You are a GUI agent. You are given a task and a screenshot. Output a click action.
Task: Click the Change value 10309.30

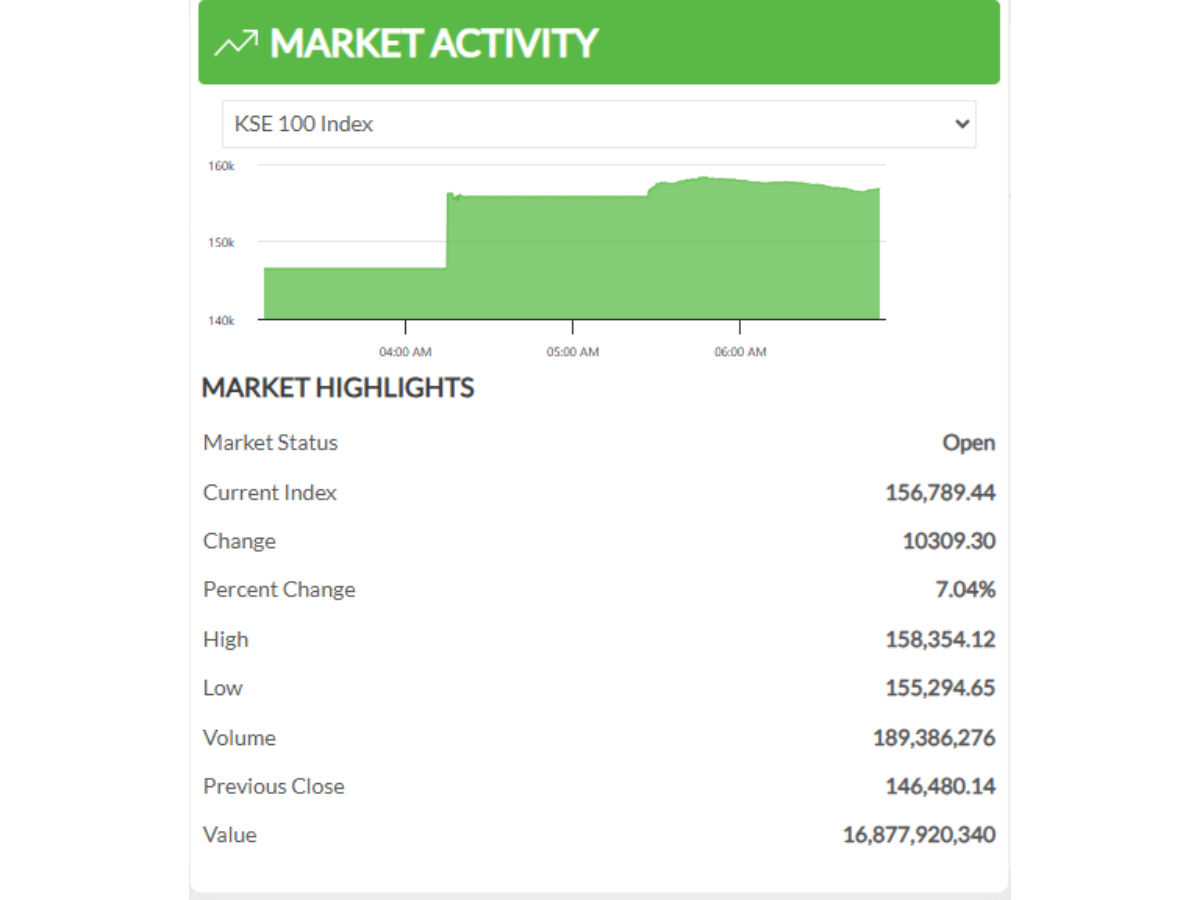(948, 541)
